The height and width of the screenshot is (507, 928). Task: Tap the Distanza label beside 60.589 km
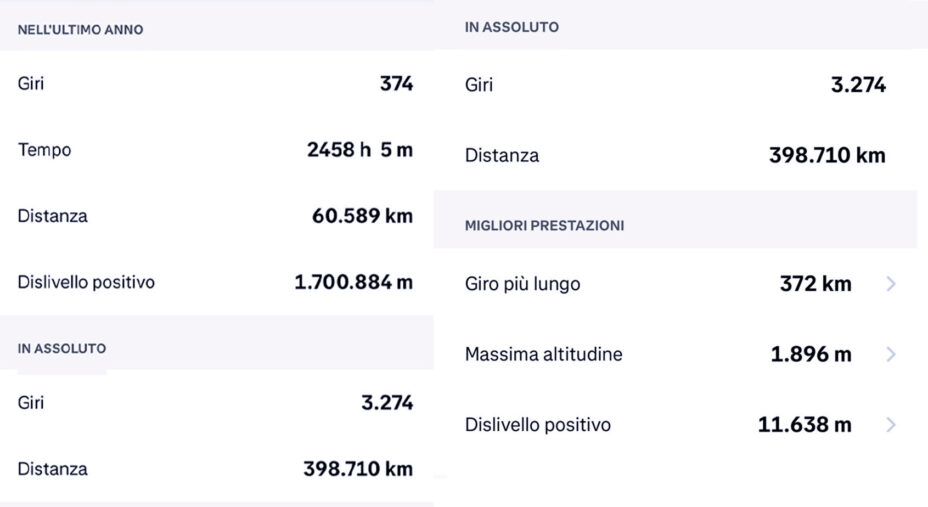[52, 216]
